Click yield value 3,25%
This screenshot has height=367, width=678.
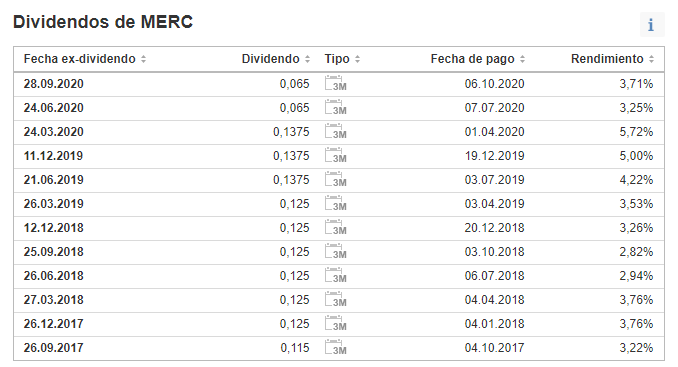click(636, 108)
